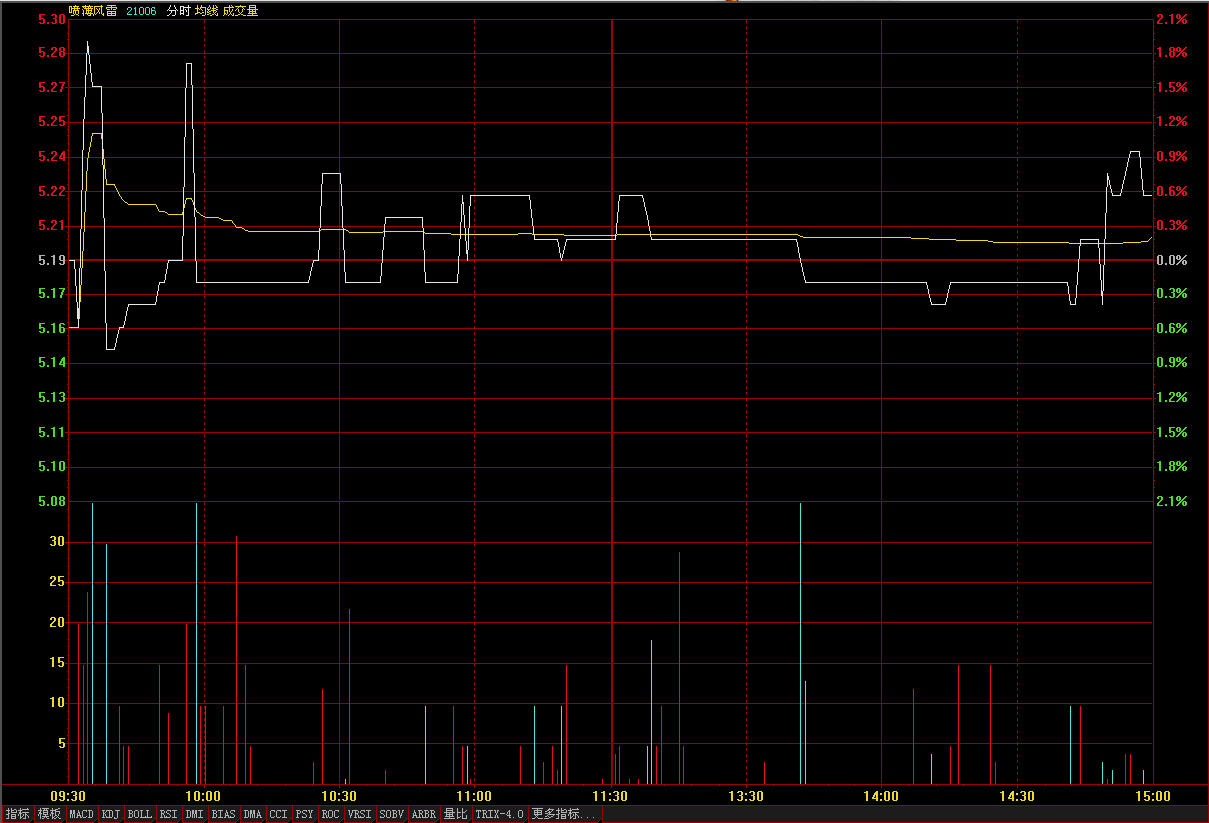Click the 11:30 time axis label
The width and height of the screenshot is (1209, 823).
[610, 796]
